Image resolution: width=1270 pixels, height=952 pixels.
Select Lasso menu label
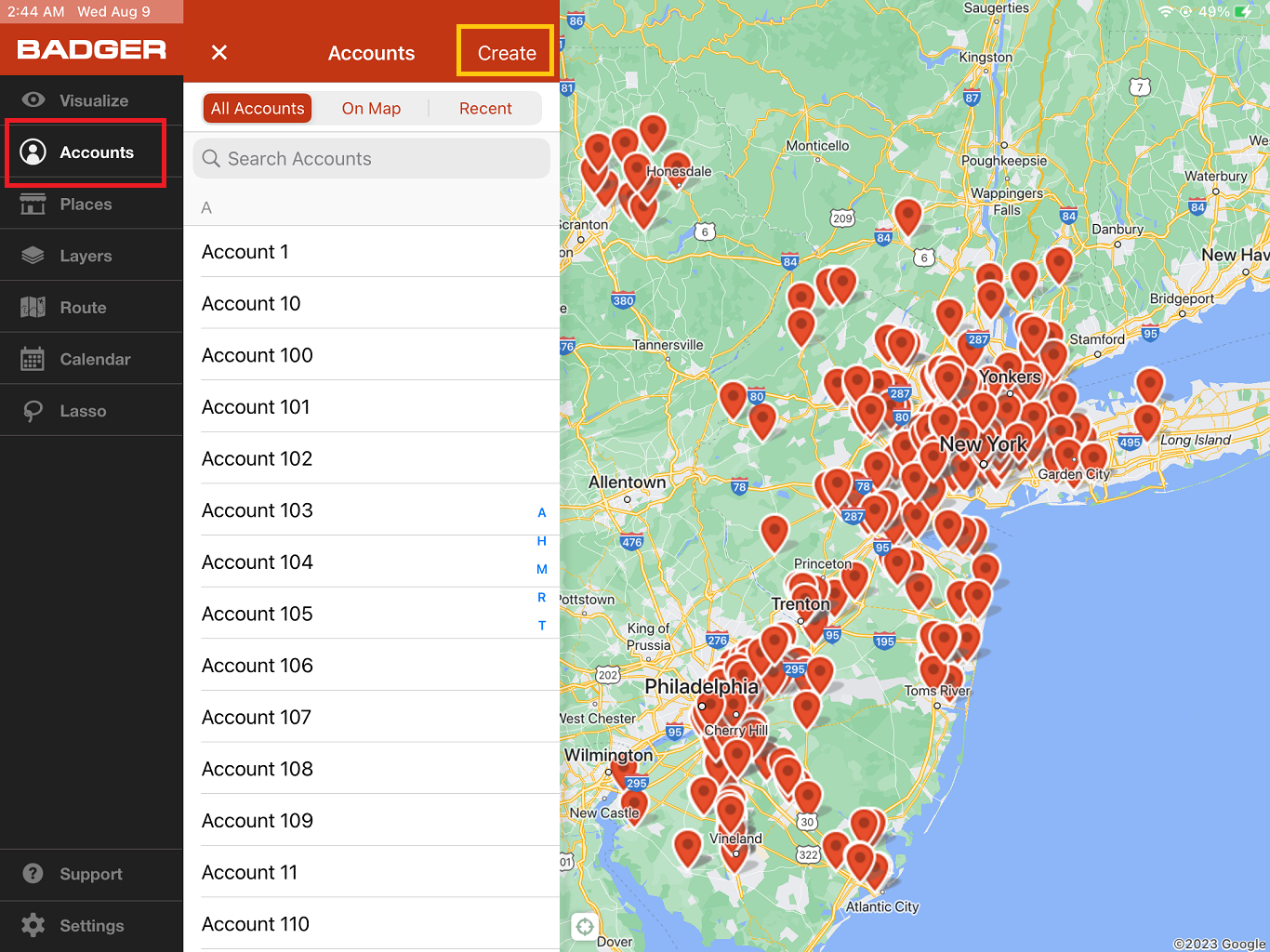[83, 411]
